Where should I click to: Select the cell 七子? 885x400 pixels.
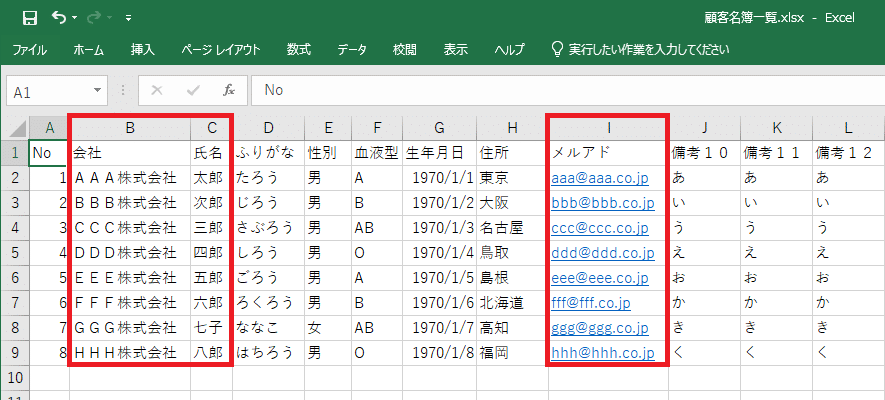[x=212, y=328]
